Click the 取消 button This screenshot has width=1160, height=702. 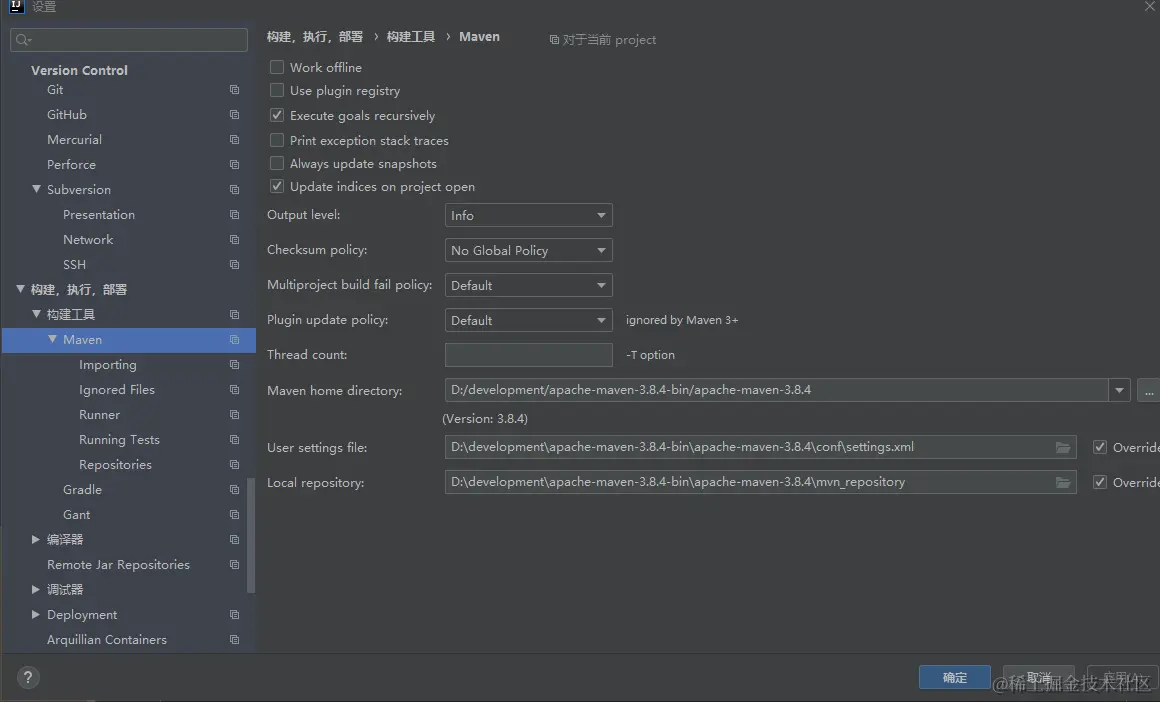click(1039, 678)
